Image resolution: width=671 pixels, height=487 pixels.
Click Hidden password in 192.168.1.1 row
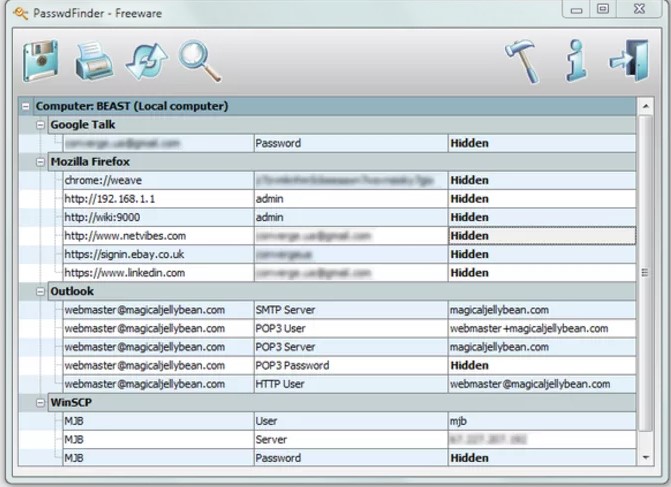[x=542, y=199]
